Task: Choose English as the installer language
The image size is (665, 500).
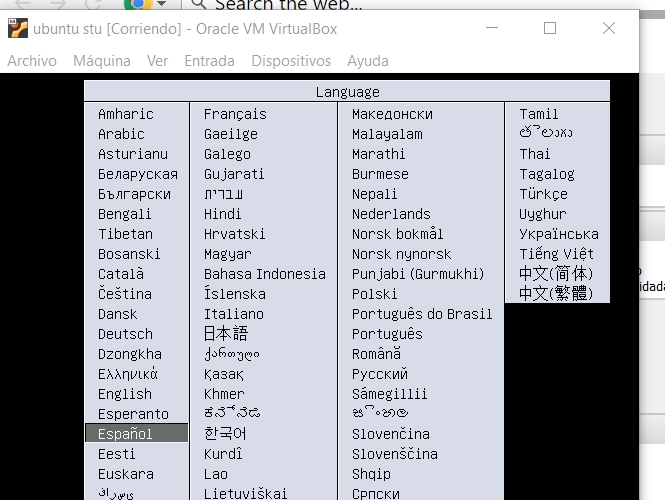Action: [x=125, y=394]
